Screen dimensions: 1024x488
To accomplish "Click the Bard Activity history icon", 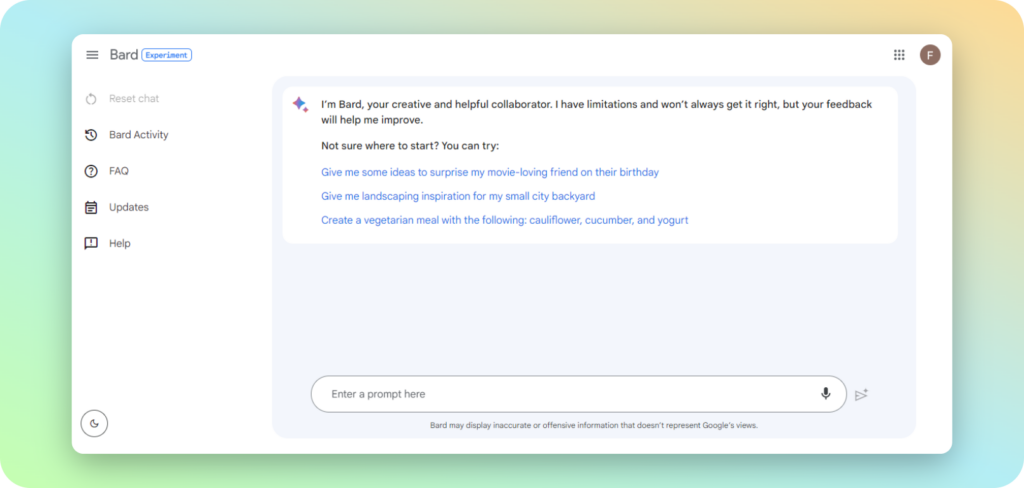I will click(91, 135).
